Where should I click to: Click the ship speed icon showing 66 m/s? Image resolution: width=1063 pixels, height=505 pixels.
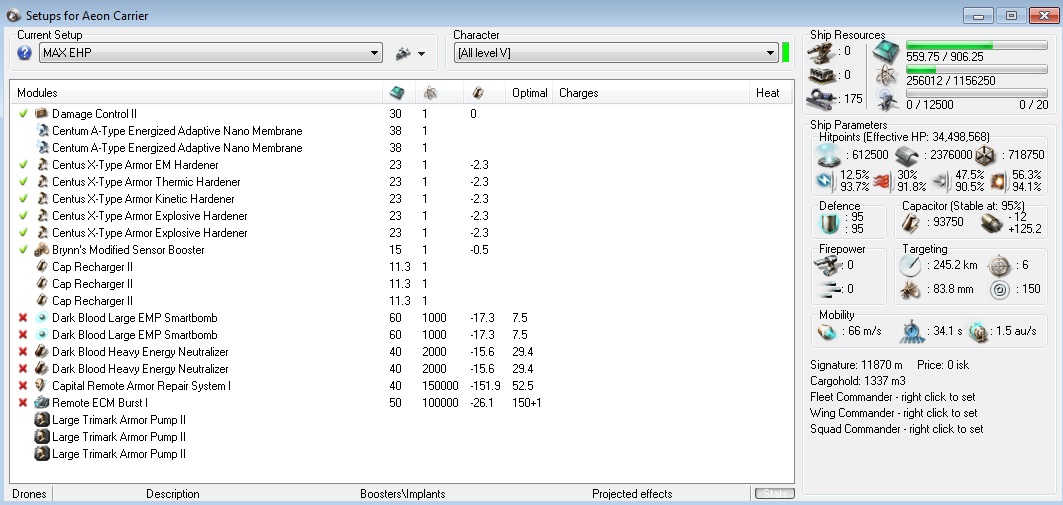tap(827, 332)
